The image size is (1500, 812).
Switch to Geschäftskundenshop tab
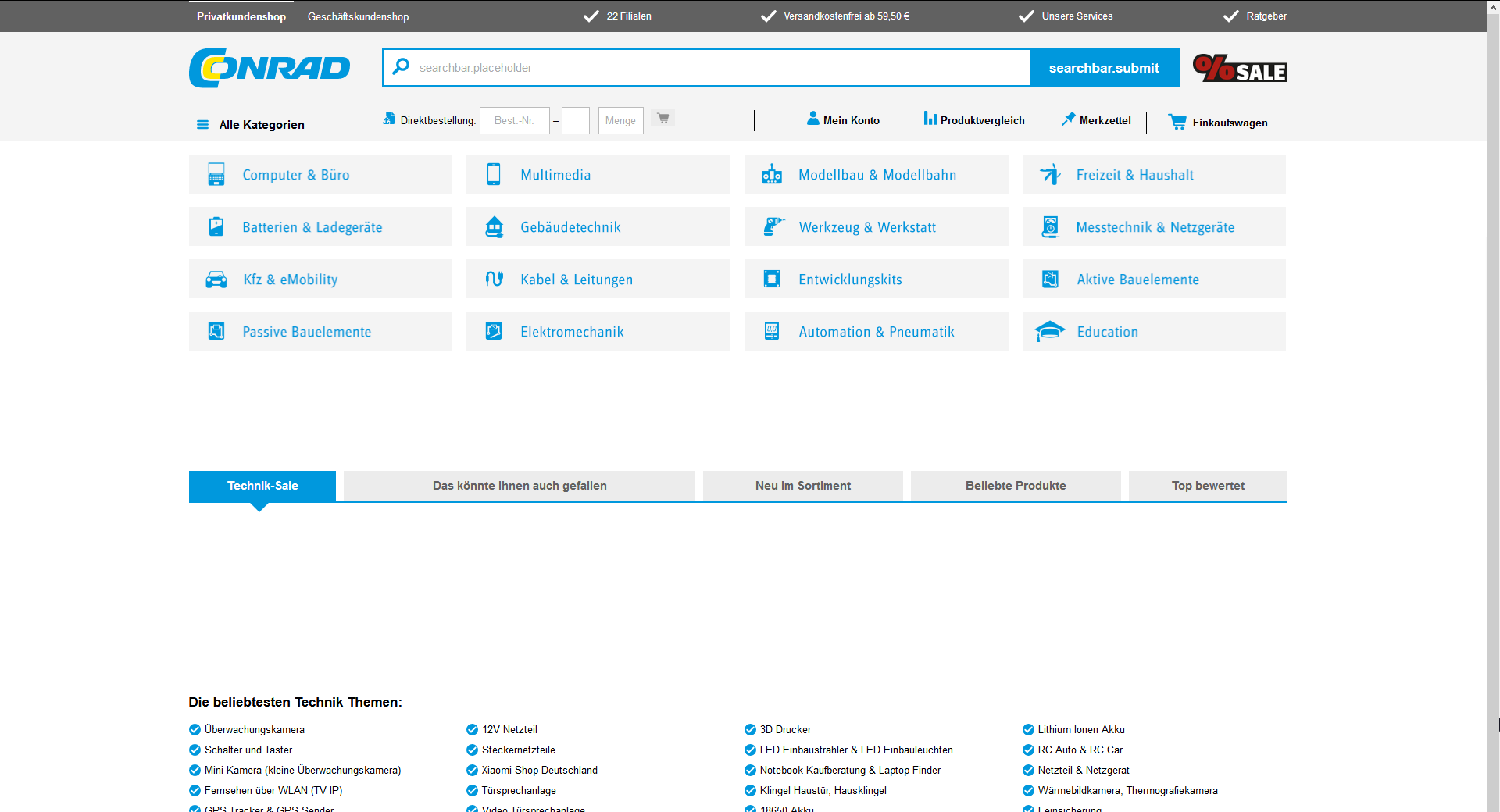pos(359,16)
